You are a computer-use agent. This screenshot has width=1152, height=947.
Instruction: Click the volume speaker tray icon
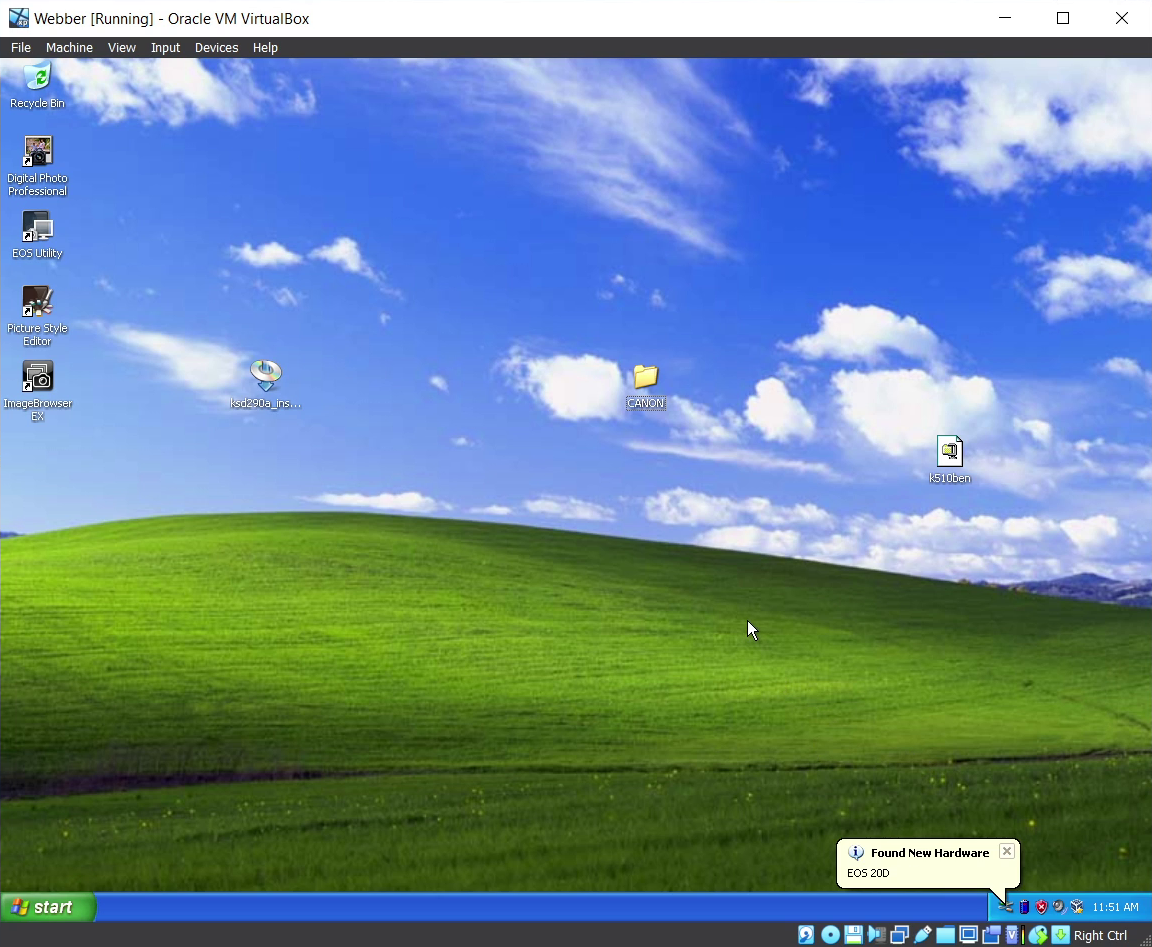click(x=1059, y=907)
